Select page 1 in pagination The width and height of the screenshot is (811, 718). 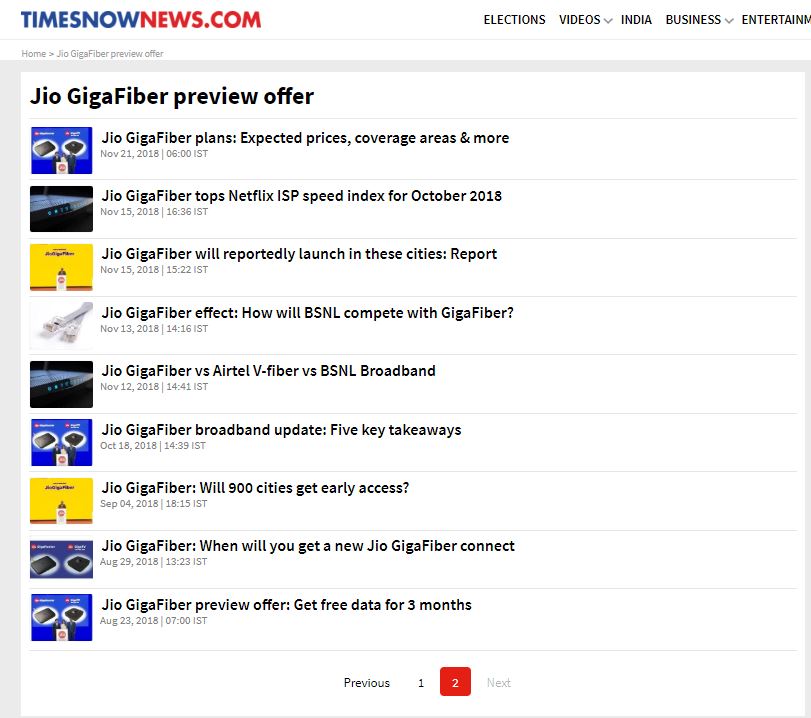[x=421, y=683]
